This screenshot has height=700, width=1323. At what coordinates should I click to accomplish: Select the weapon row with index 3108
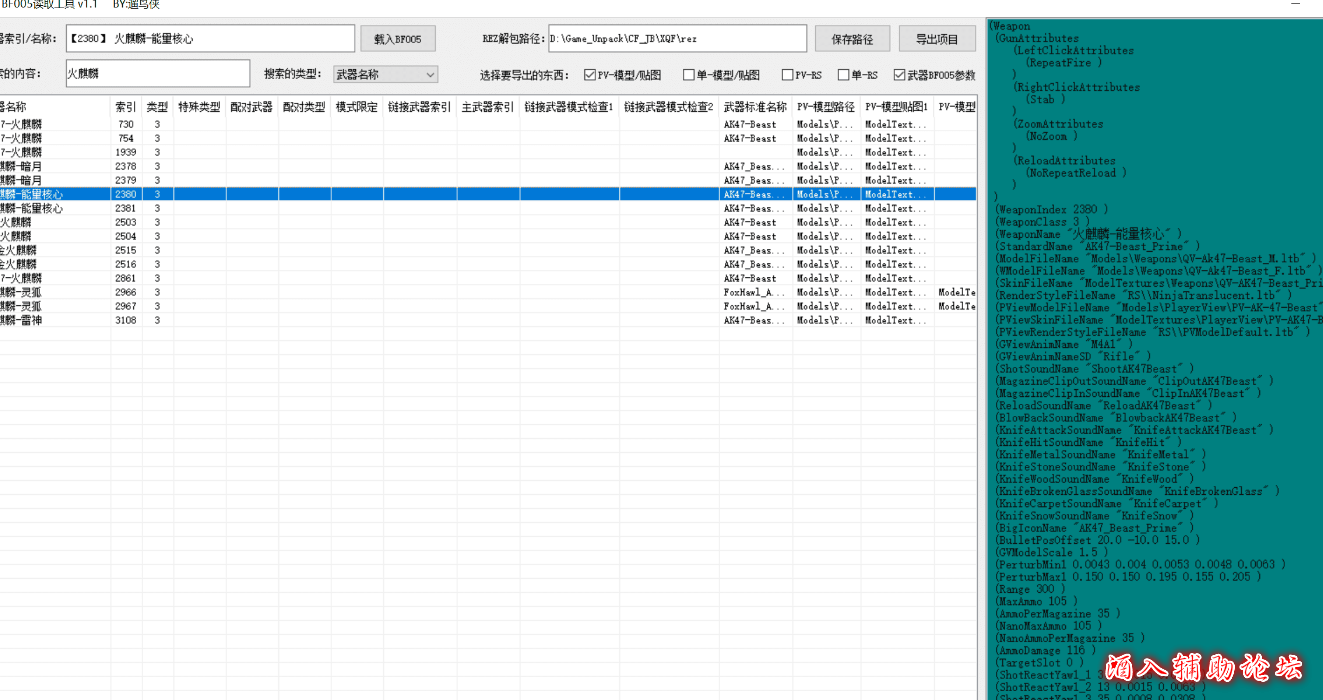click(126, 321)
